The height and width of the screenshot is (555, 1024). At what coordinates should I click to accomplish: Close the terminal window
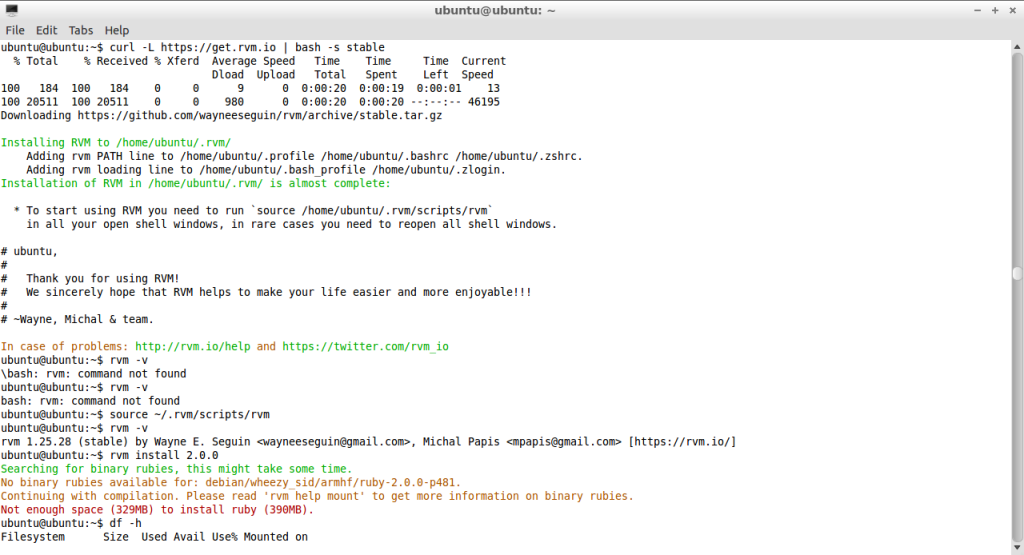[1013, 10]
